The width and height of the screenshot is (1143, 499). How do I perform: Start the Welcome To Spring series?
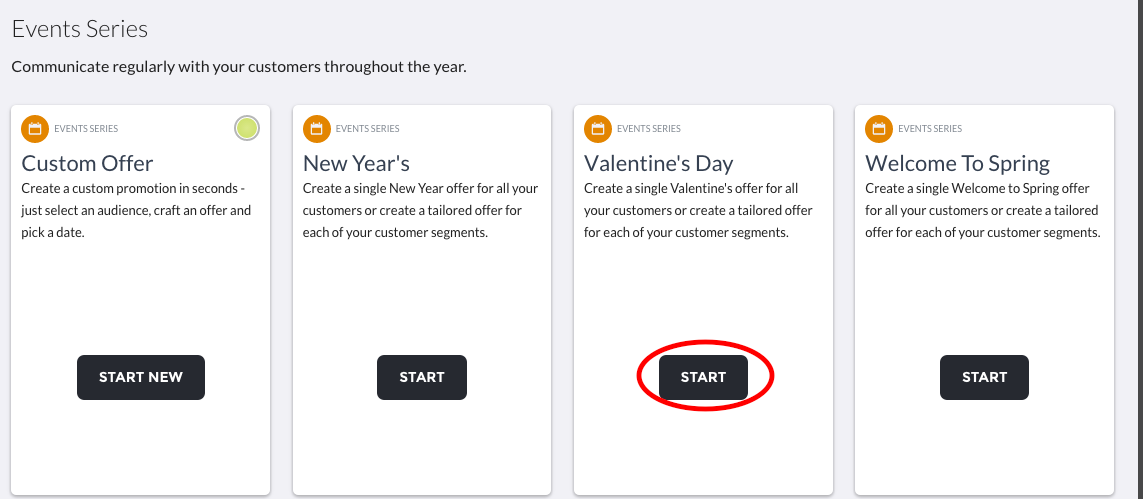(984, 377)
